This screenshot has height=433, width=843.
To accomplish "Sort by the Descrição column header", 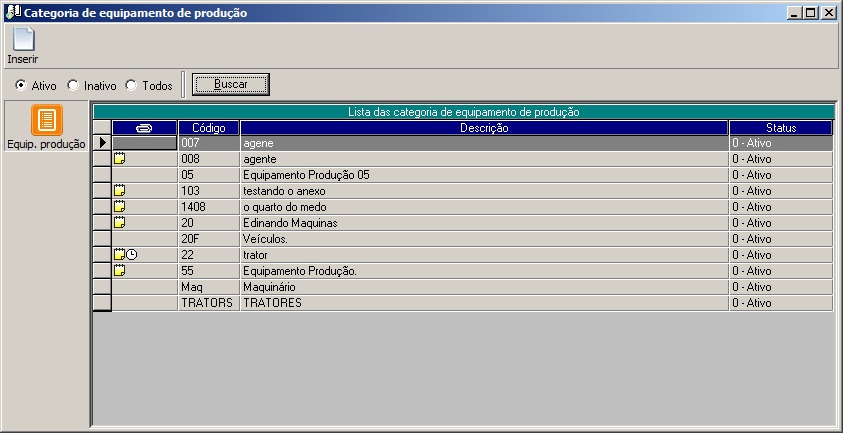I will [484, 128].
